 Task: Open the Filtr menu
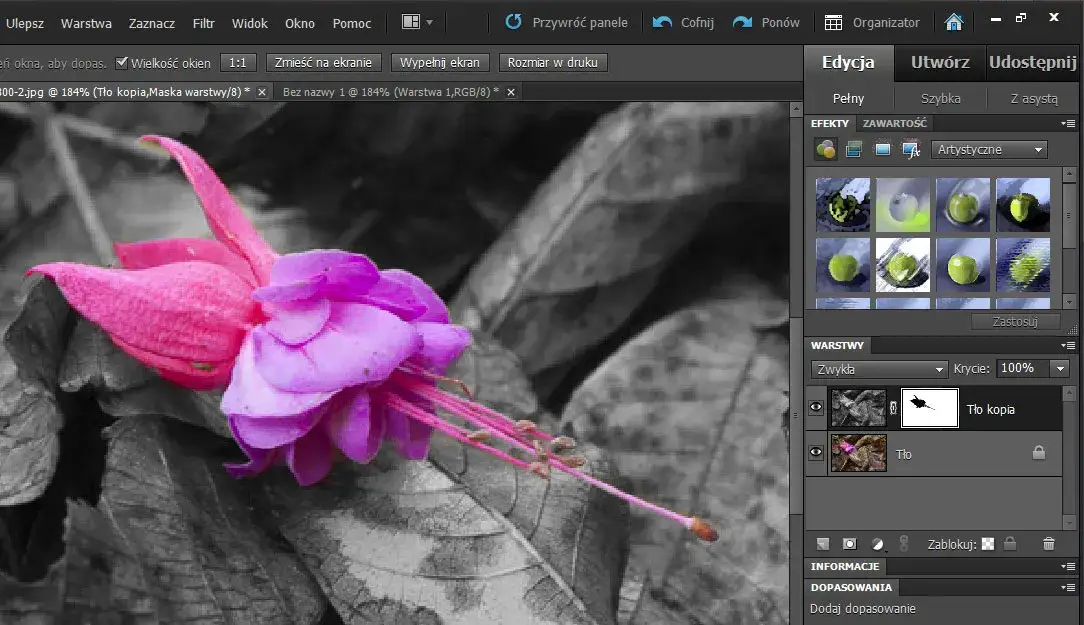pyautogui.click(x=203, y=22)
